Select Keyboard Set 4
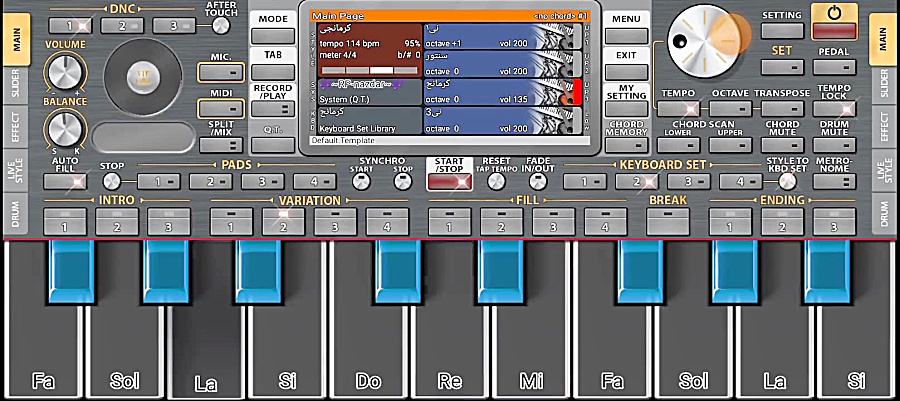 pos(740,182)
